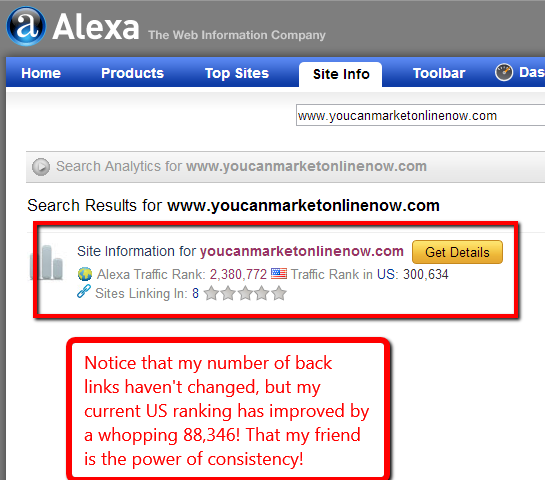Click the US flag icon

click(x=279, y=274)
